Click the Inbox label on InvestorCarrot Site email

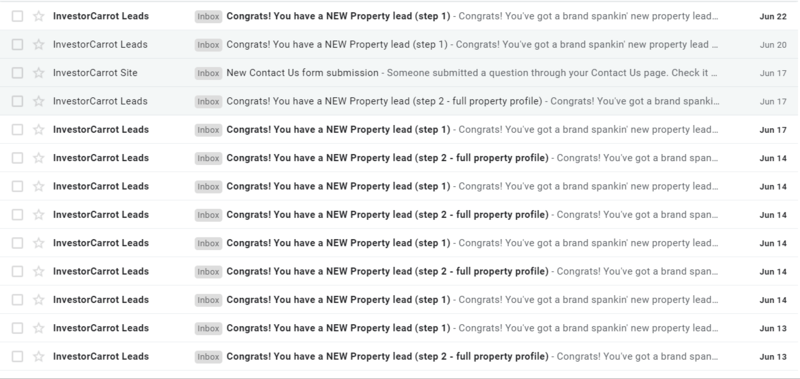coord(208,73)
